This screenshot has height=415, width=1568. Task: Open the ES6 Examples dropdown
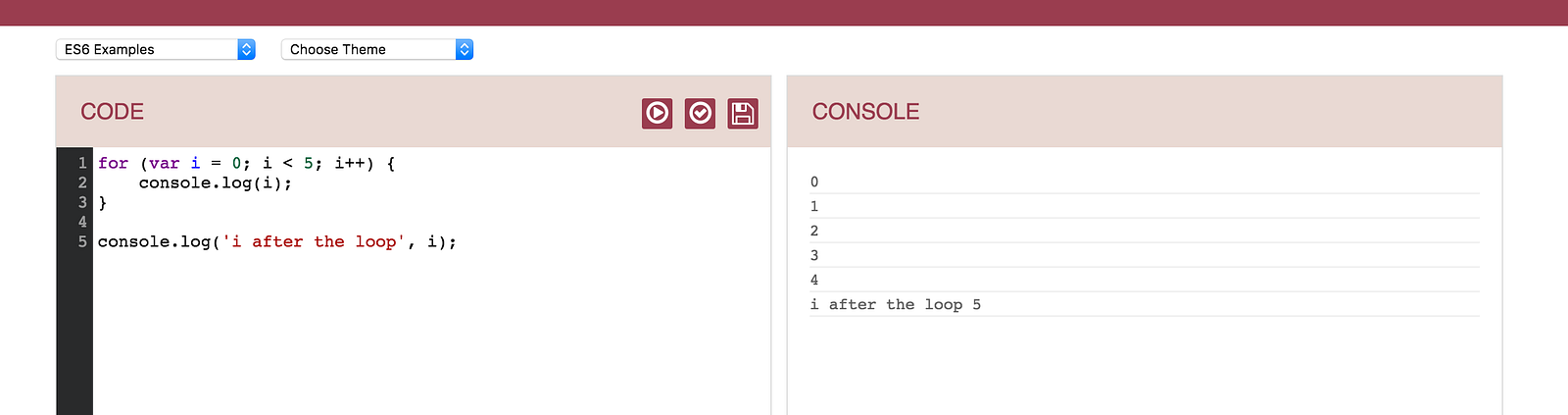point(156,49)
